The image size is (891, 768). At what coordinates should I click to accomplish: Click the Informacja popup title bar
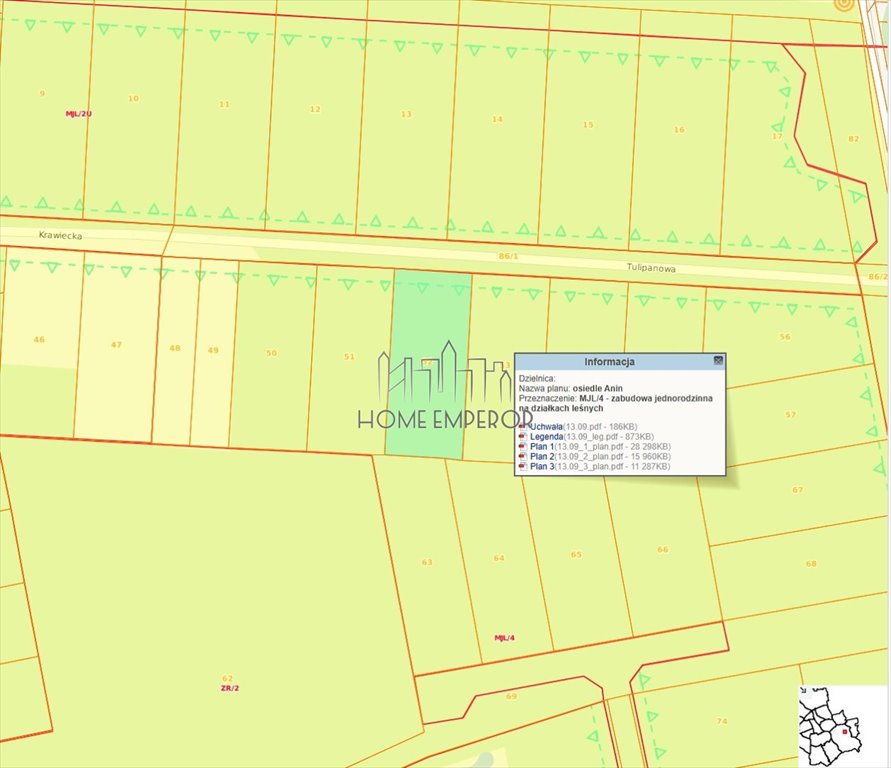pos(610,361)
